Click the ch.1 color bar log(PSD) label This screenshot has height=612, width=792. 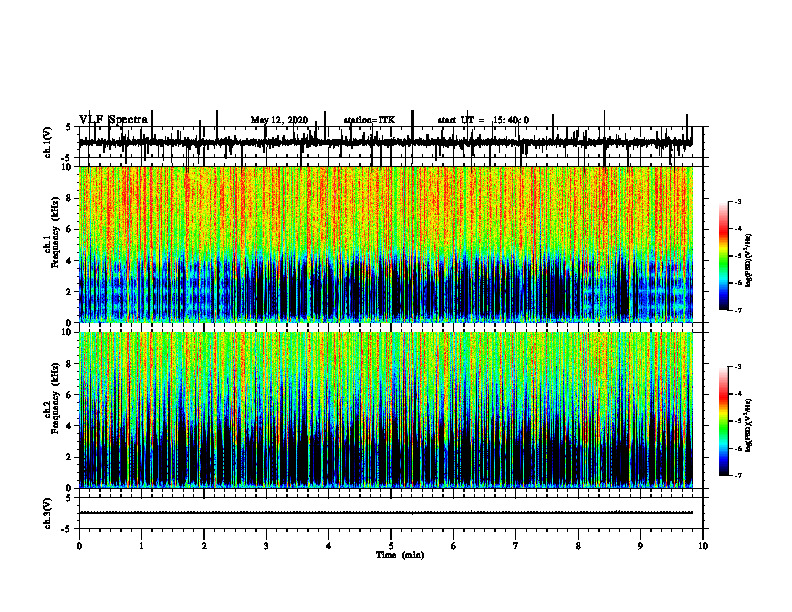[749, 261]
